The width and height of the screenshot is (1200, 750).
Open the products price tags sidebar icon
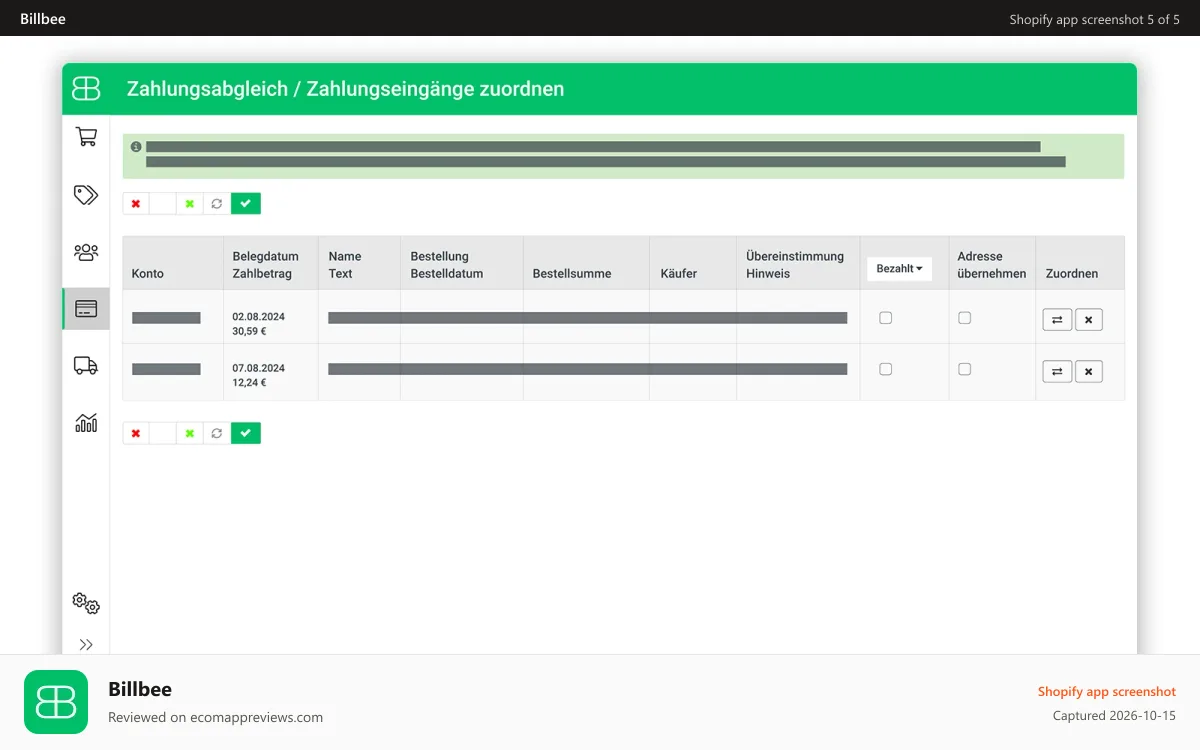tap(86, 194)
